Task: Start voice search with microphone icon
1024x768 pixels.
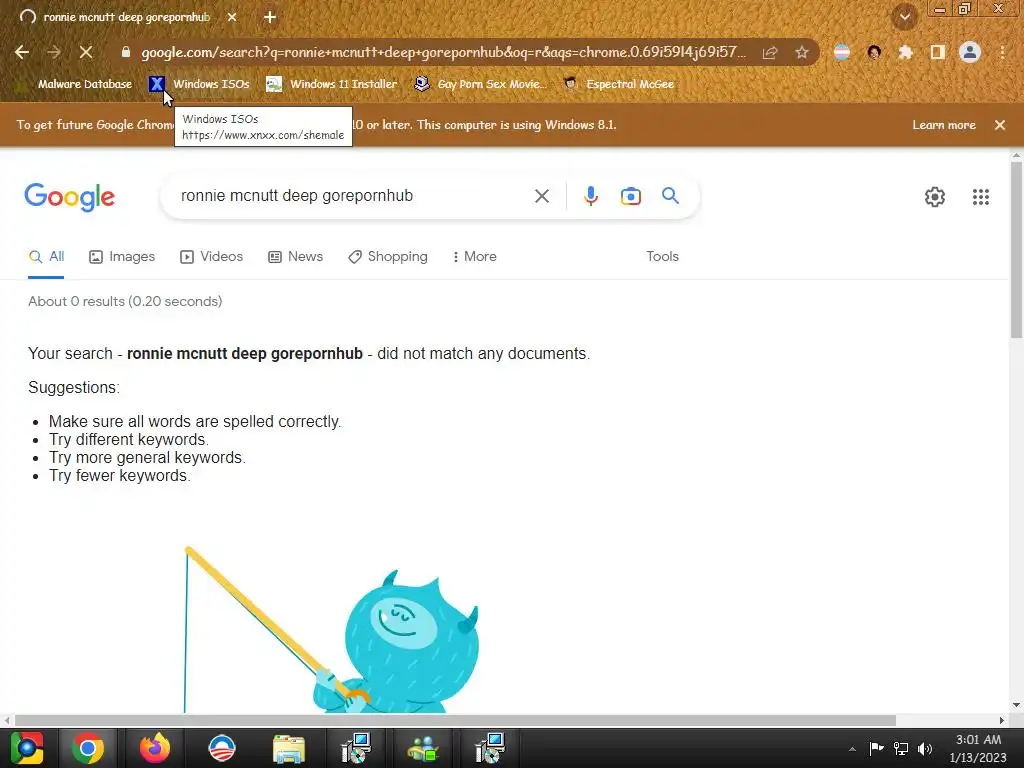Action: [590, 196]
